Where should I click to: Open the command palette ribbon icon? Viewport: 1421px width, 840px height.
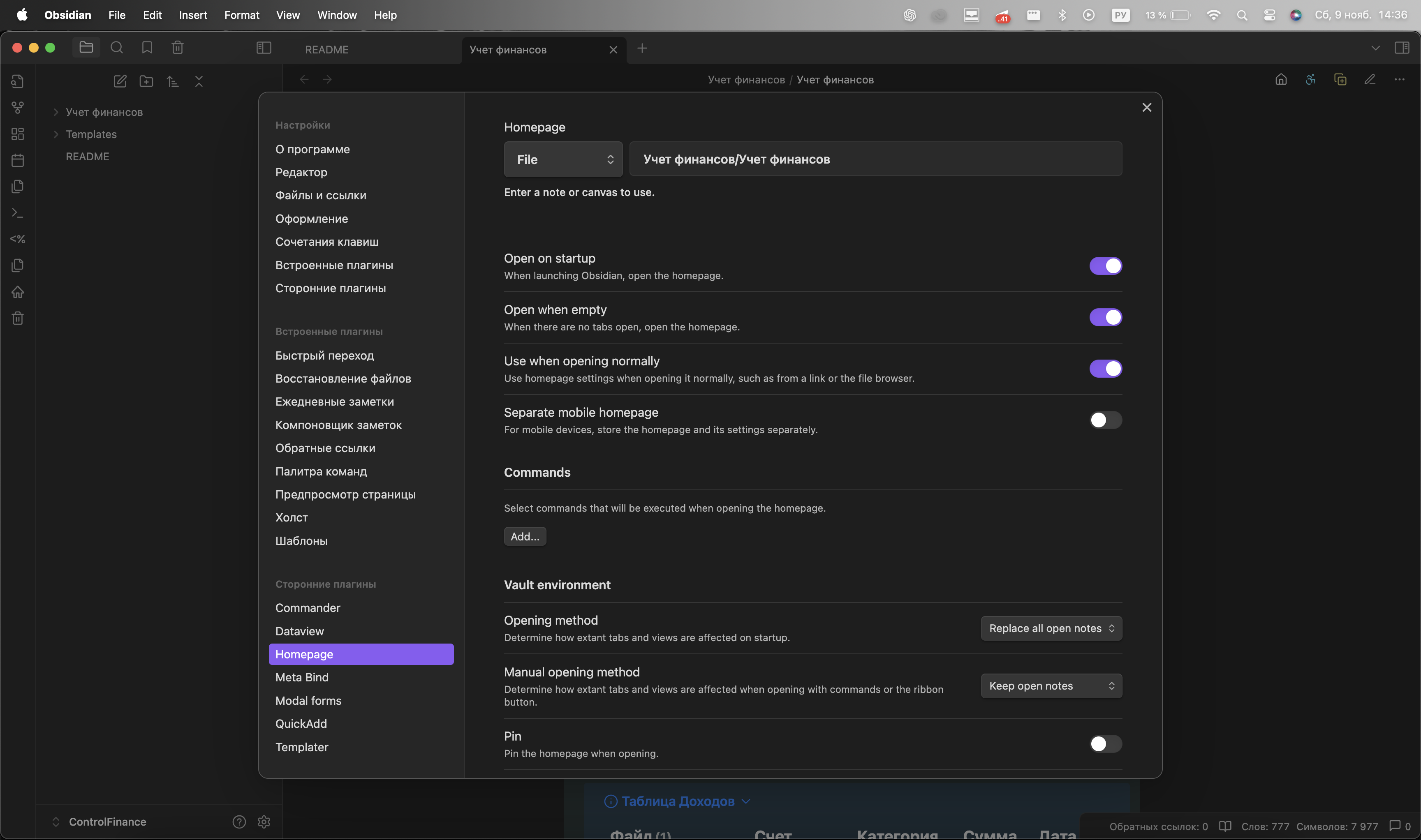[x=18, y=213]
